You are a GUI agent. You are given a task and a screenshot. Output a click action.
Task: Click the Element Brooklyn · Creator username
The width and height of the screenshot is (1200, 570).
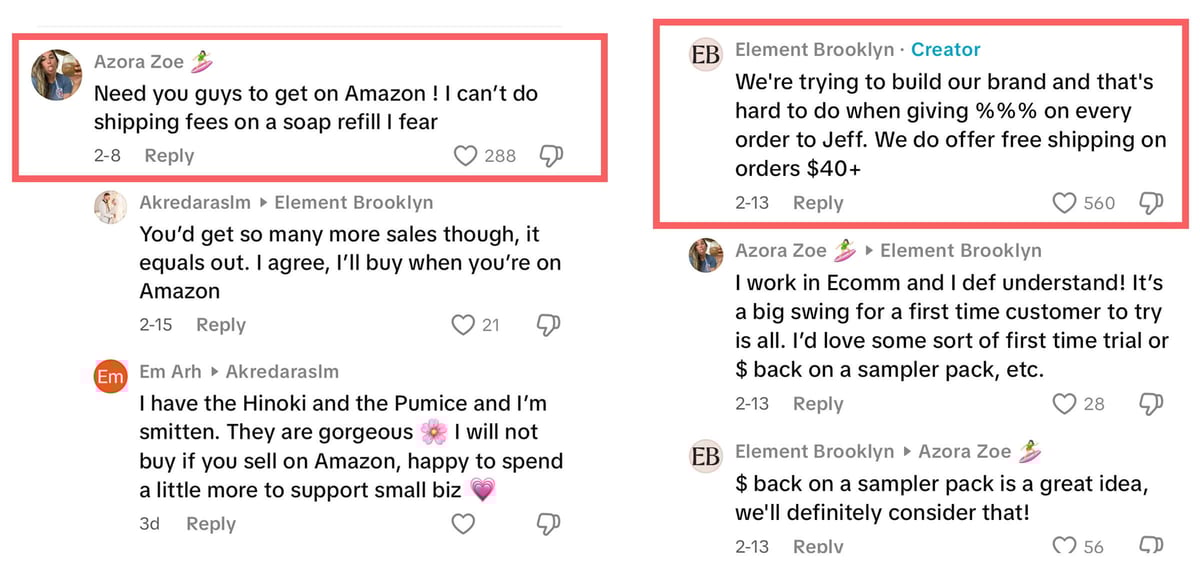click(813, 49)
